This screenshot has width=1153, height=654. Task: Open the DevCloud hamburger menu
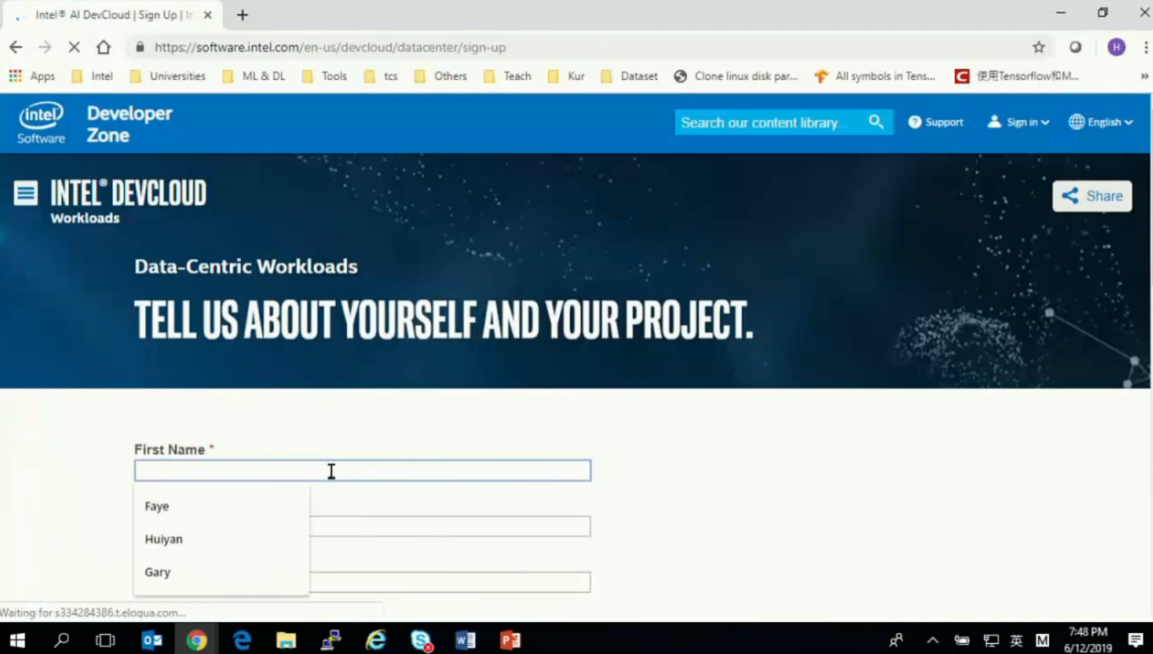coord(26,193)
